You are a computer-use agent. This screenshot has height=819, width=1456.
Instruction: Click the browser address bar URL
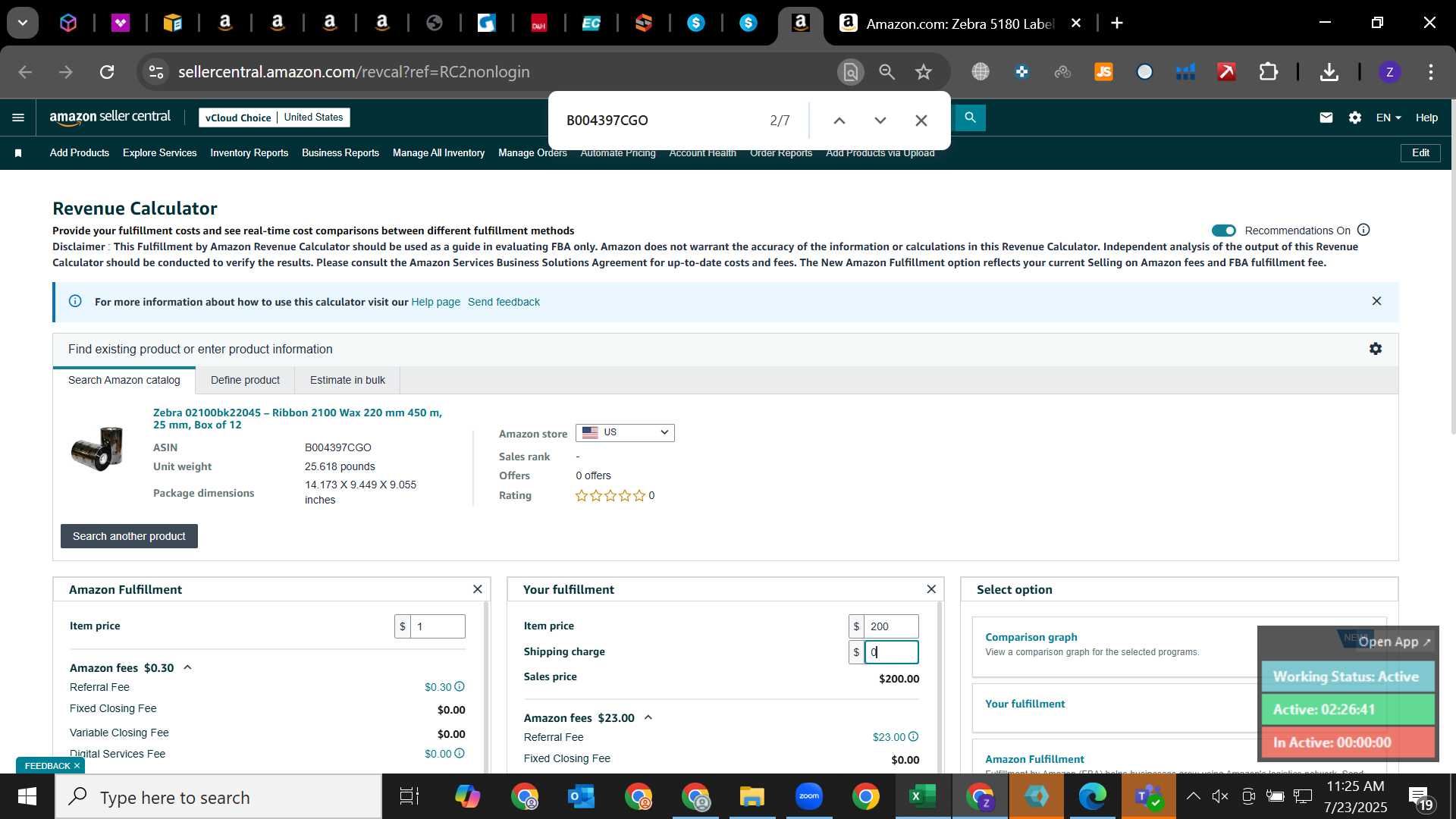[353, 72]
